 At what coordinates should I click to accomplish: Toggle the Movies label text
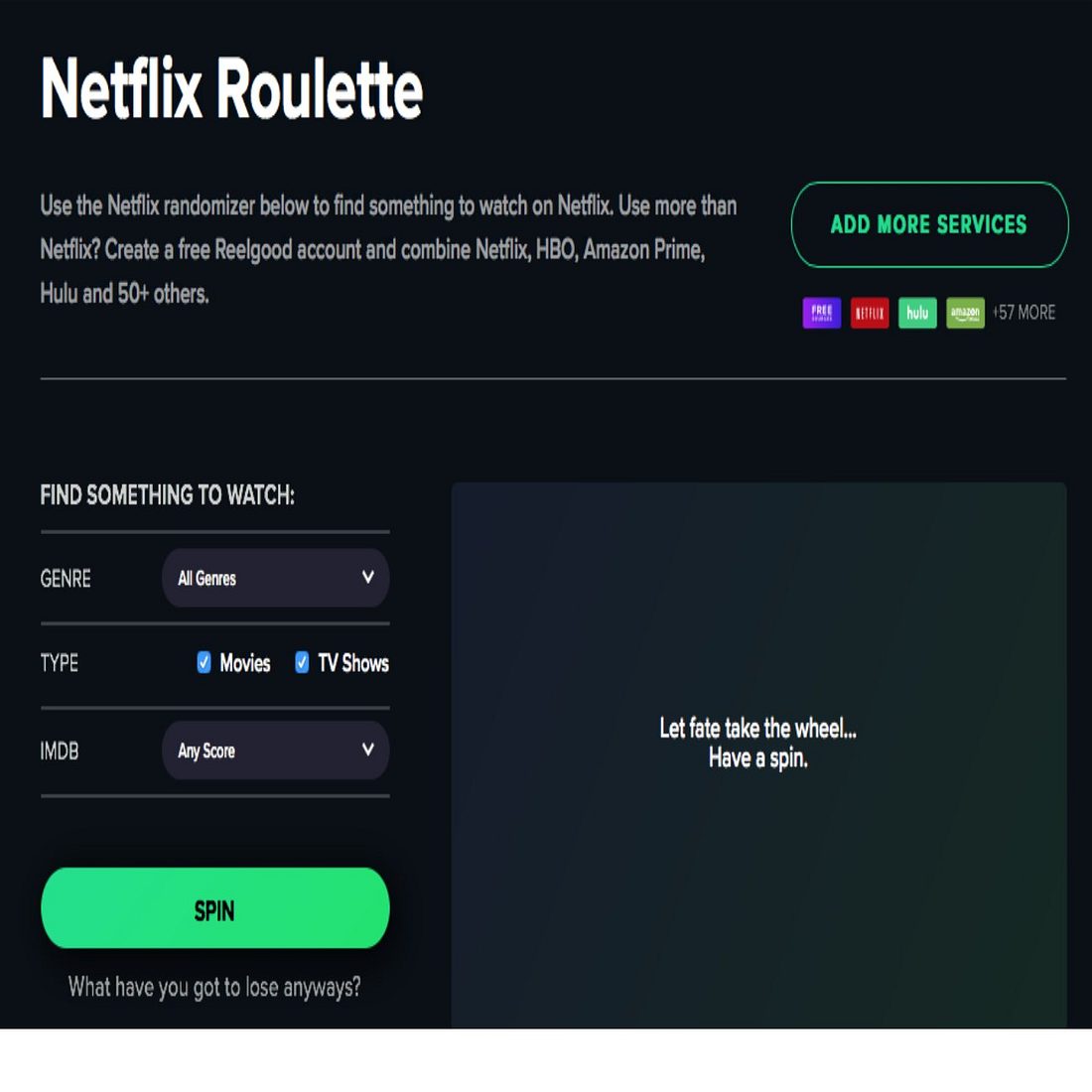click(244, 663)
